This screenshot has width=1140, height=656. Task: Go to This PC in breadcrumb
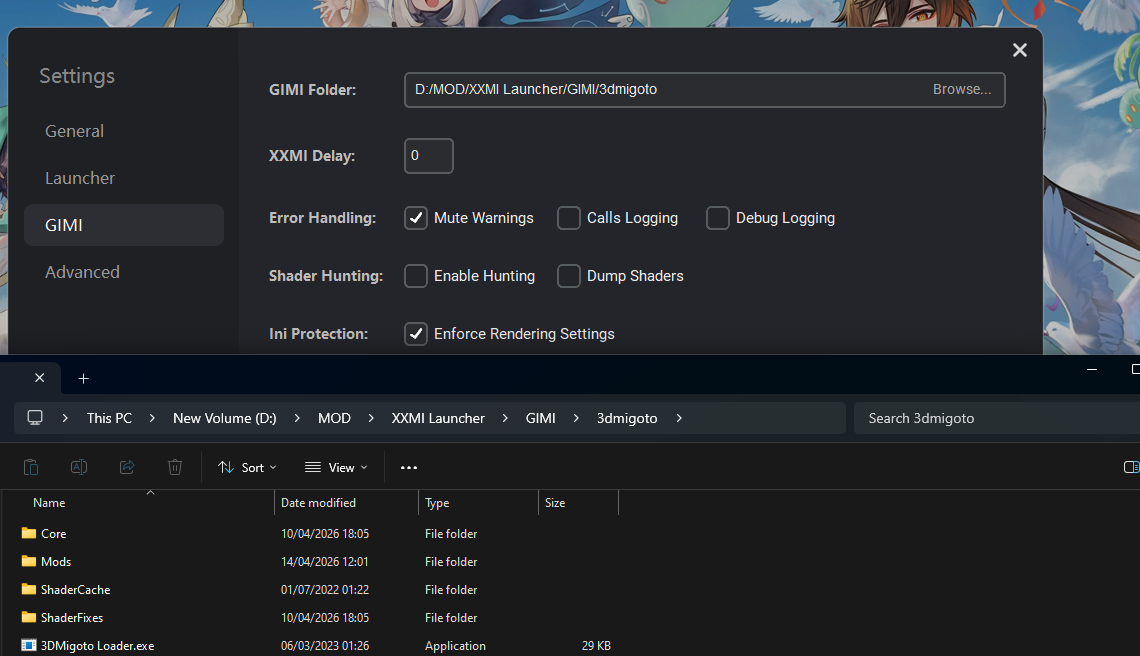pos(109,418)
